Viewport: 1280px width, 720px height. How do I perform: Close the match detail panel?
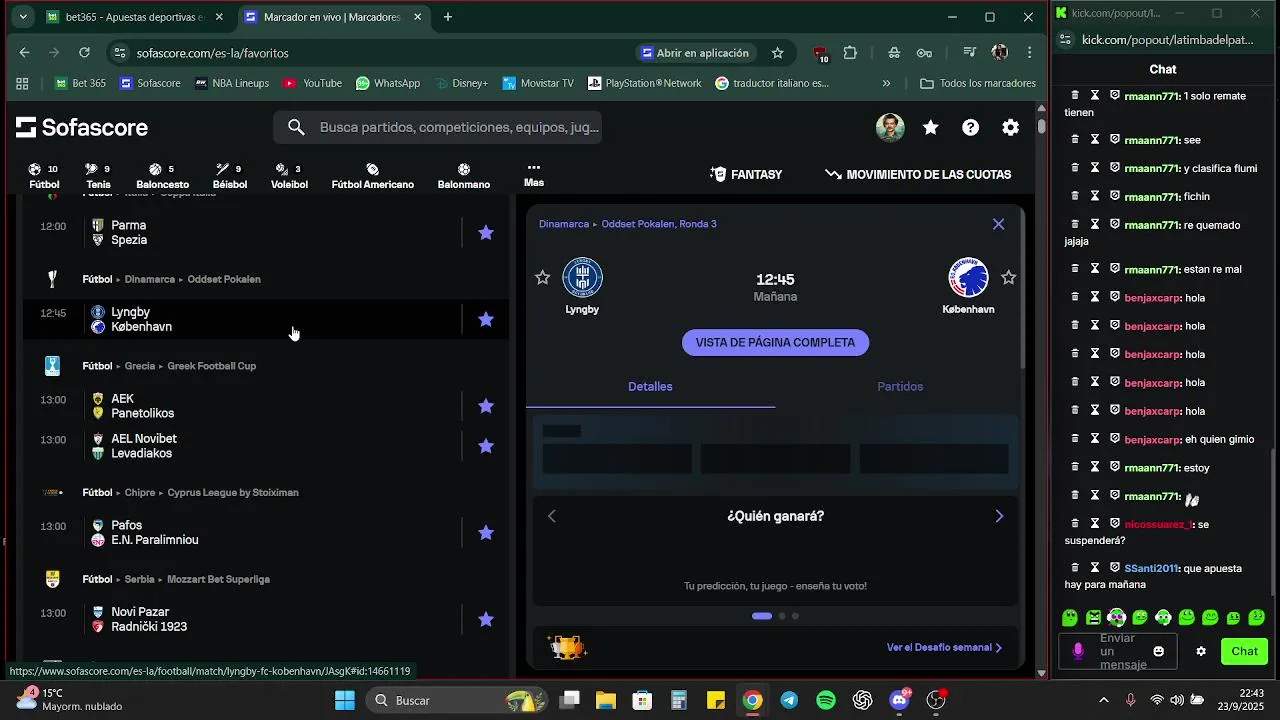(998, 224)
